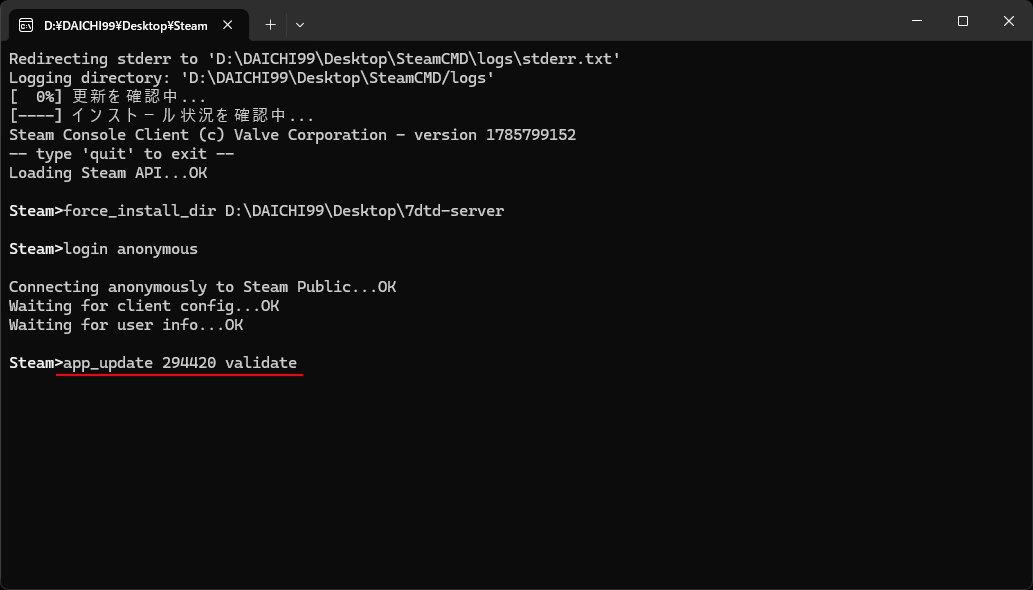
Task: Open a new terminal tab with the plus button
Action: [270, 25]
